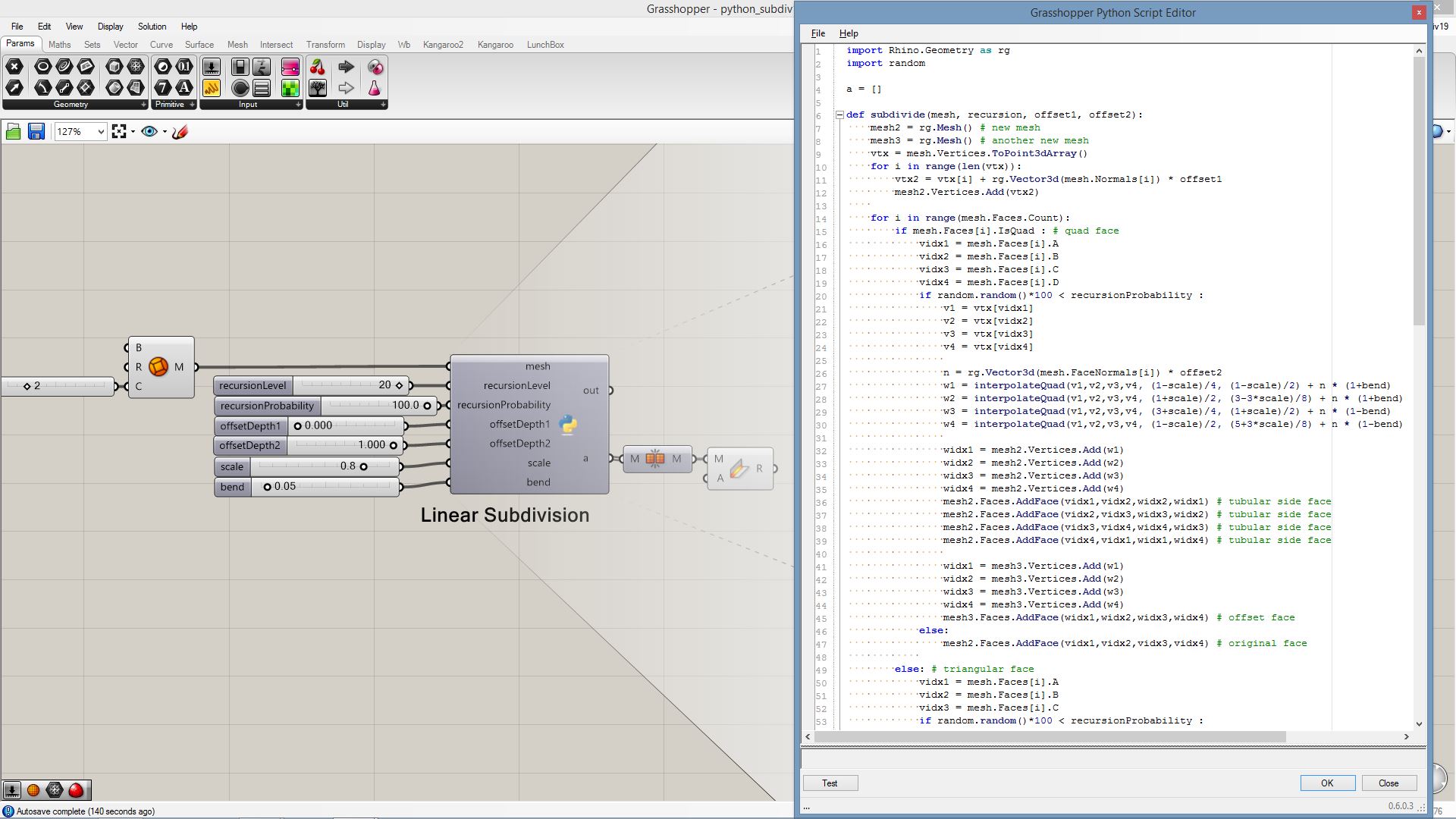
Task: Select the pink flask icon in Util
Action: coord(375,88)
